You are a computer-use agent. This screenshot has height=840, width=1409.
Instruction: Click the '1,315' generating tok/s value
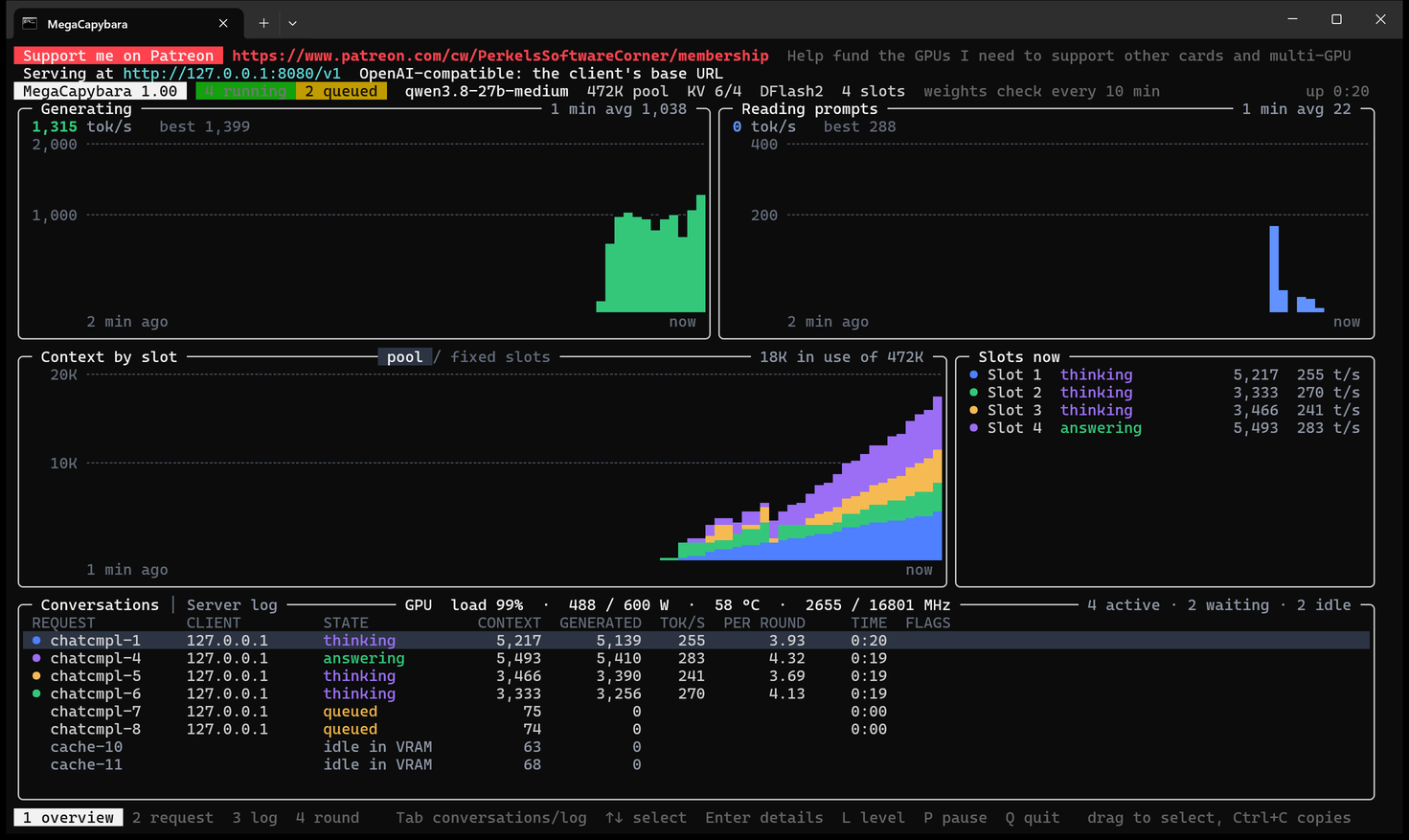coord(55,126)
